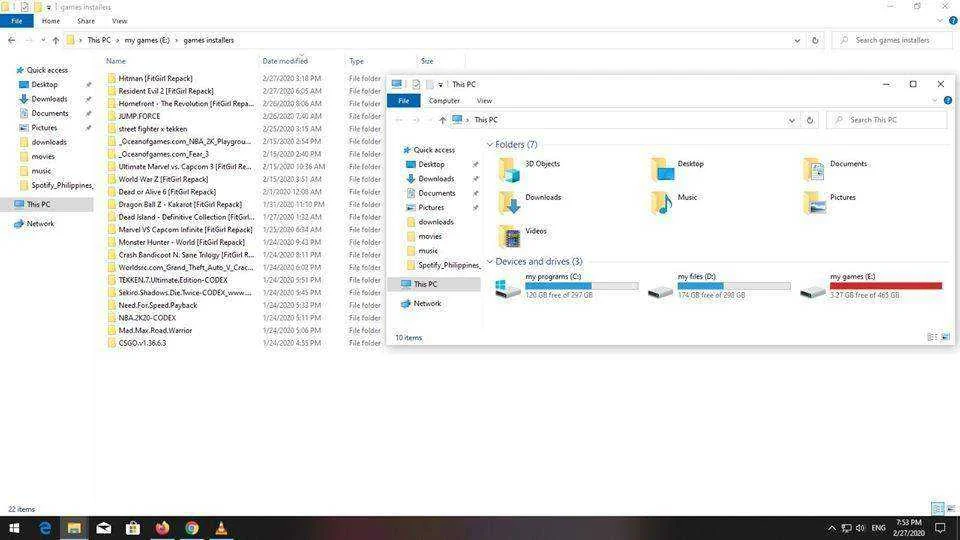The height and width of the screenshot is (540, 960).
Task: Collapse the Devices and drives (3) group
Action: coord(490,261)
